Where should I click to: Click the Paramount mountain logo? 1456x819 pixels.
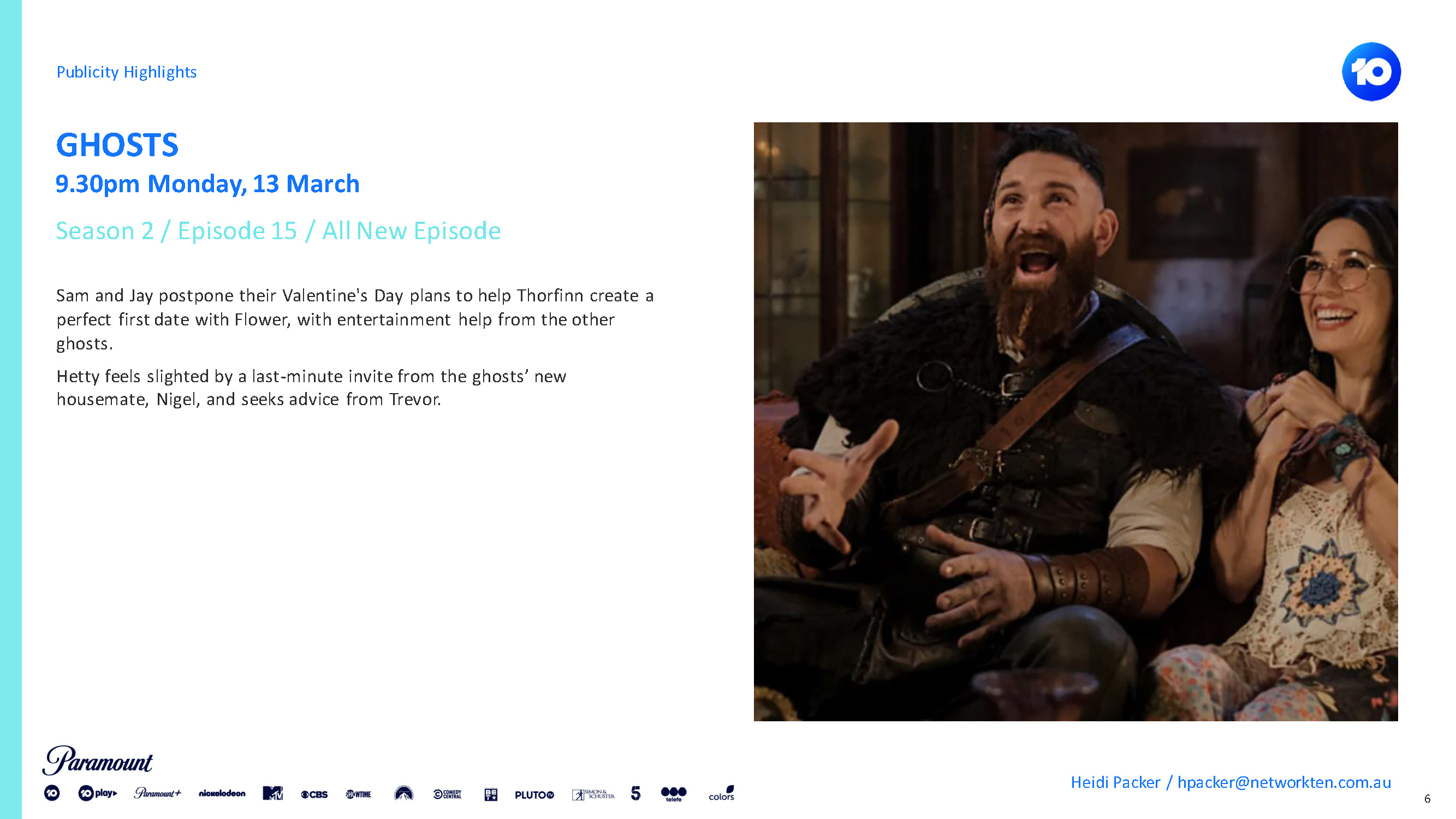pyautogui.click(x=403, y=793)
